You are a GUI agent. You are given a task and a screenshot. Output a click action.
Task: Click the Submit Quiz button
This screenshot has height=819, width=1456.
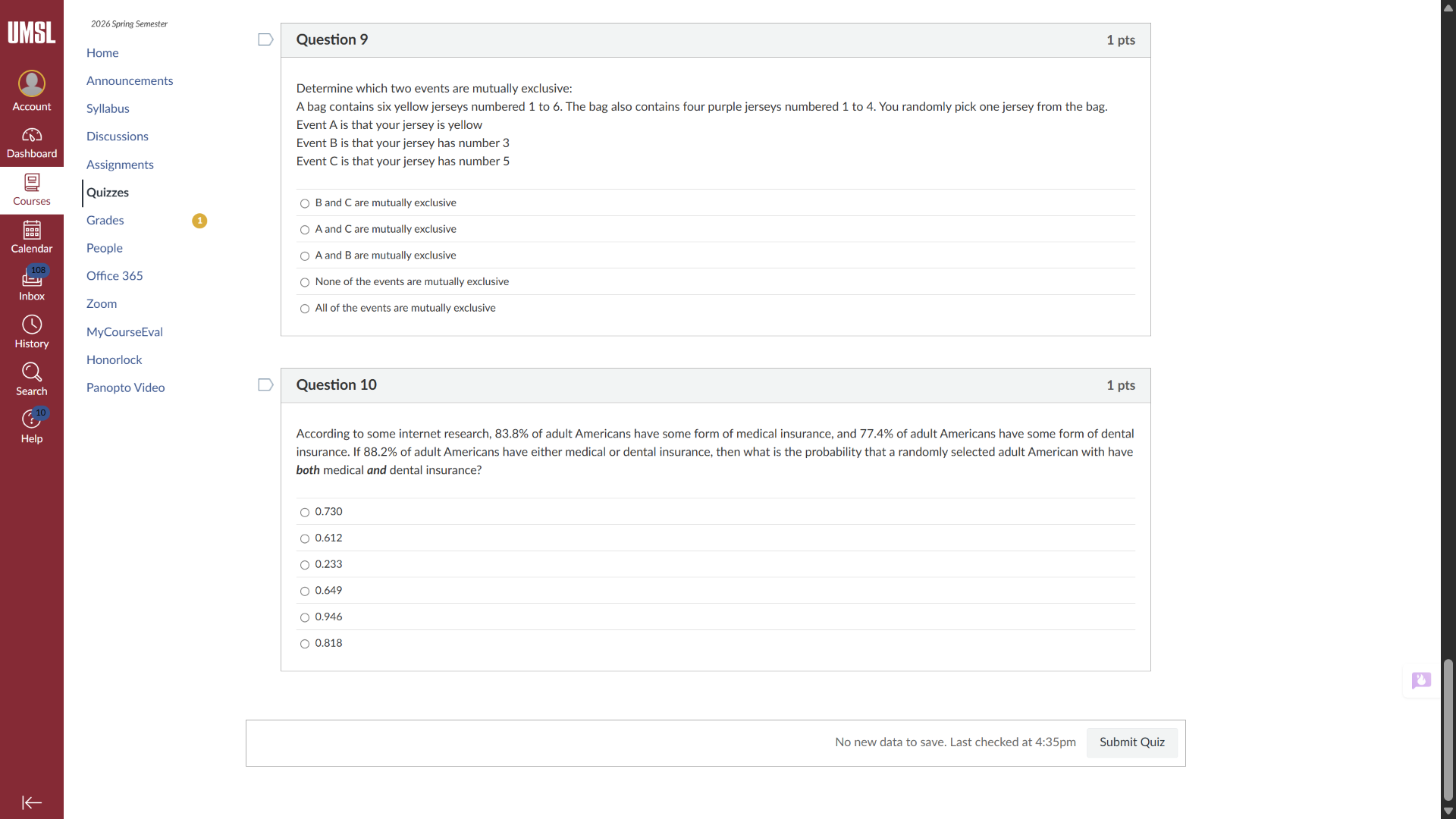click(1131, 742)
